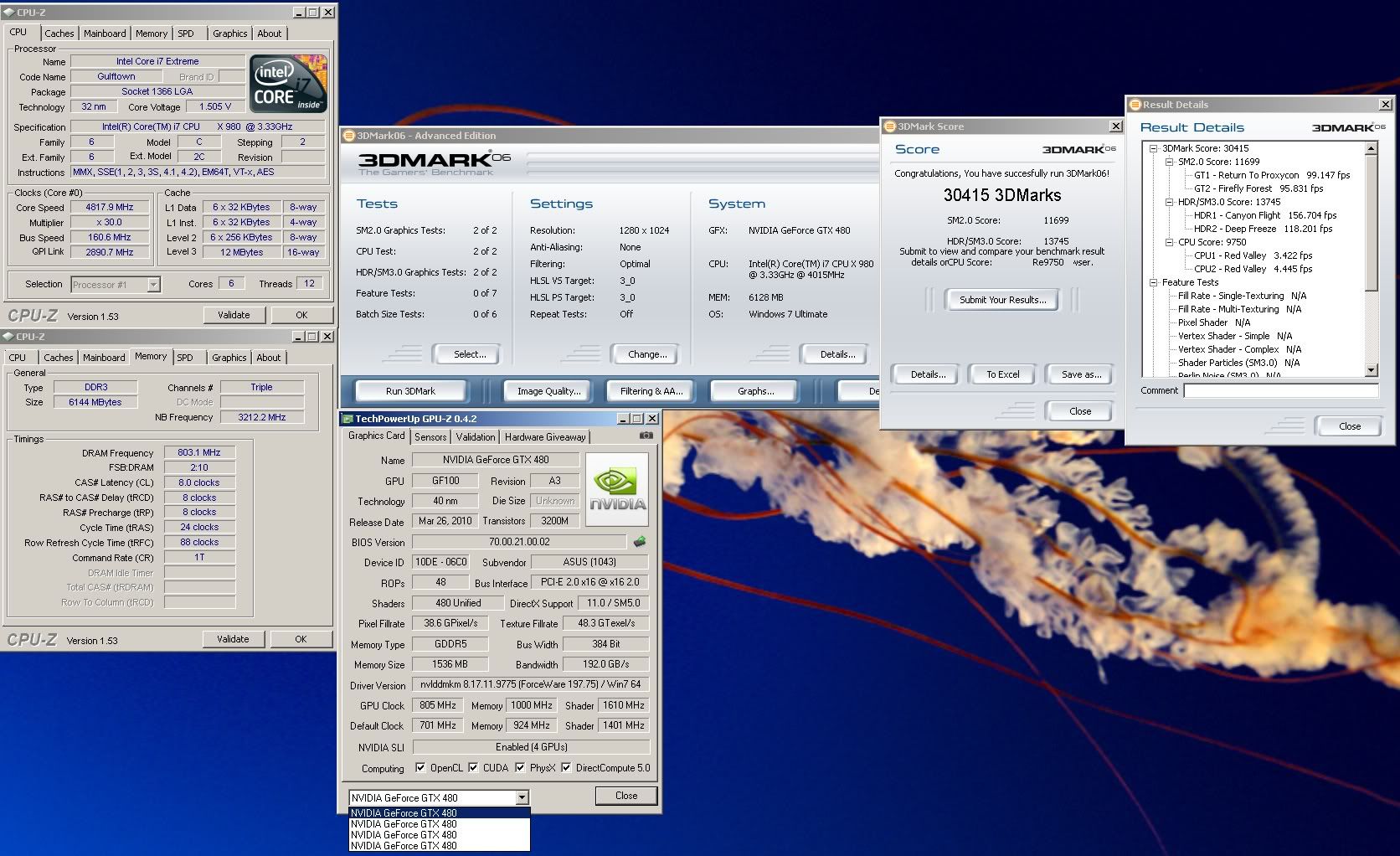Click the 803.1 MHz DRAM Frequency value
Screen dimensions: 1400x856
point(199,452)
